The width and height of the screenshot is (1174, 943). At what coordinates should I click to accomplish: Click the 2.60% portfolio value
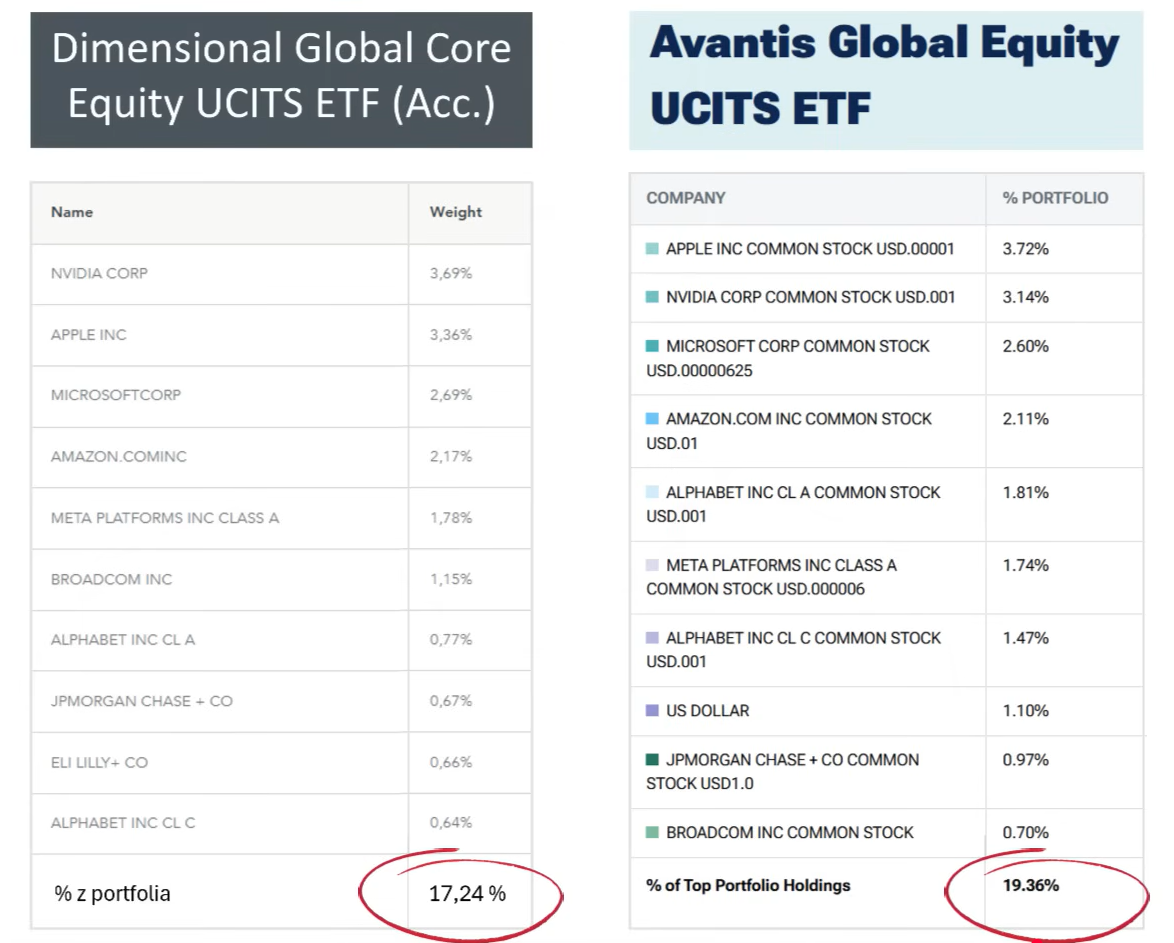point(1026,346)
